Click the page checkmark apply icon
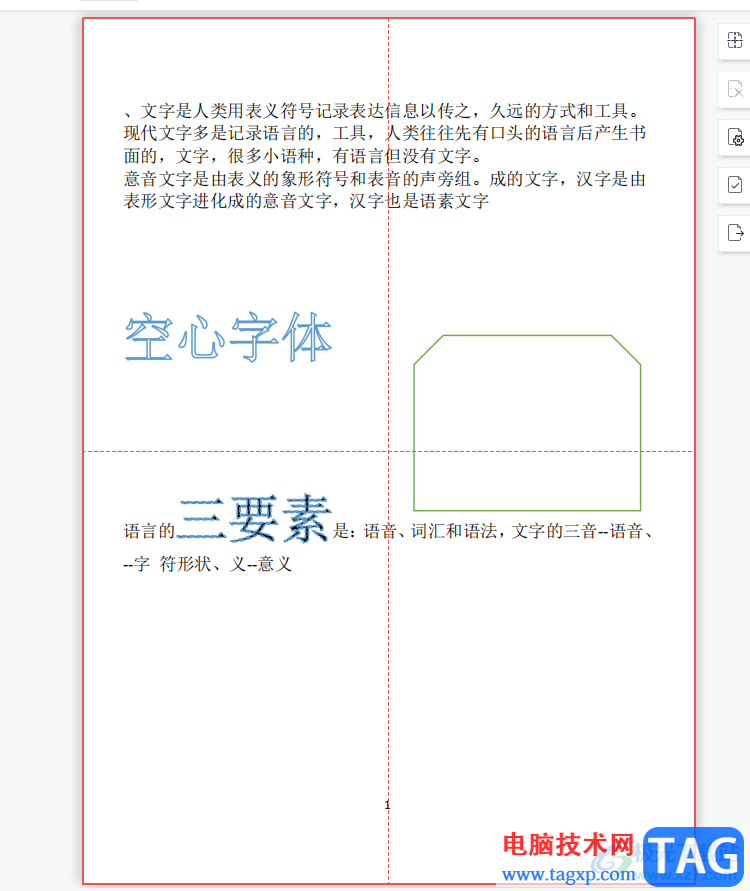Screen dimensions: 750x891 (x=735, y=185)
